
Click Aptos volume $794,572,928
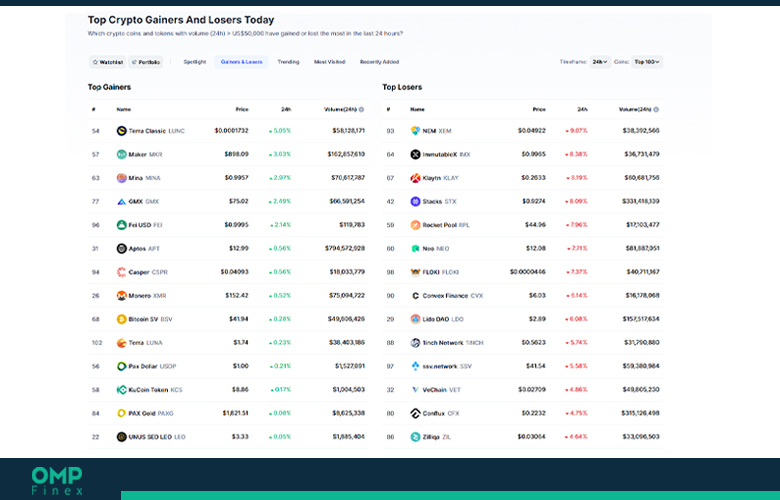[345, 248]
